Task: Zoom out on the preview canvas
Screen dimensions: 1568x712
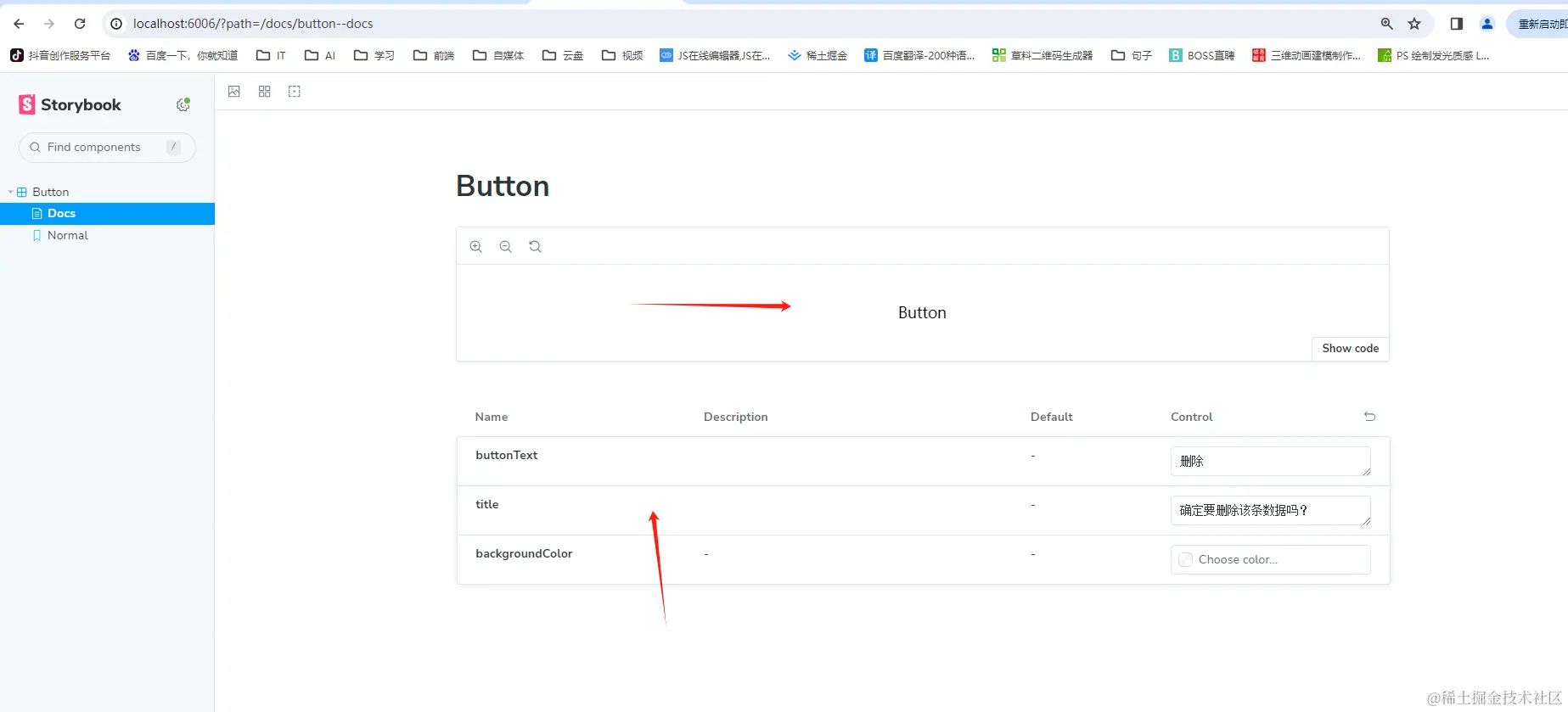Action: pos(506,247)
